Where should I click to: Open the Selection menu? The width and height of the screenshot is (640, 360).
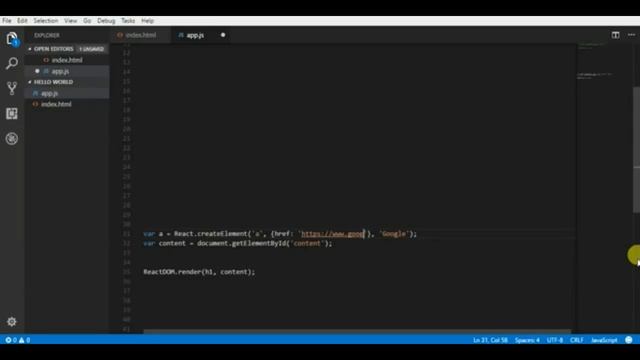46,21
